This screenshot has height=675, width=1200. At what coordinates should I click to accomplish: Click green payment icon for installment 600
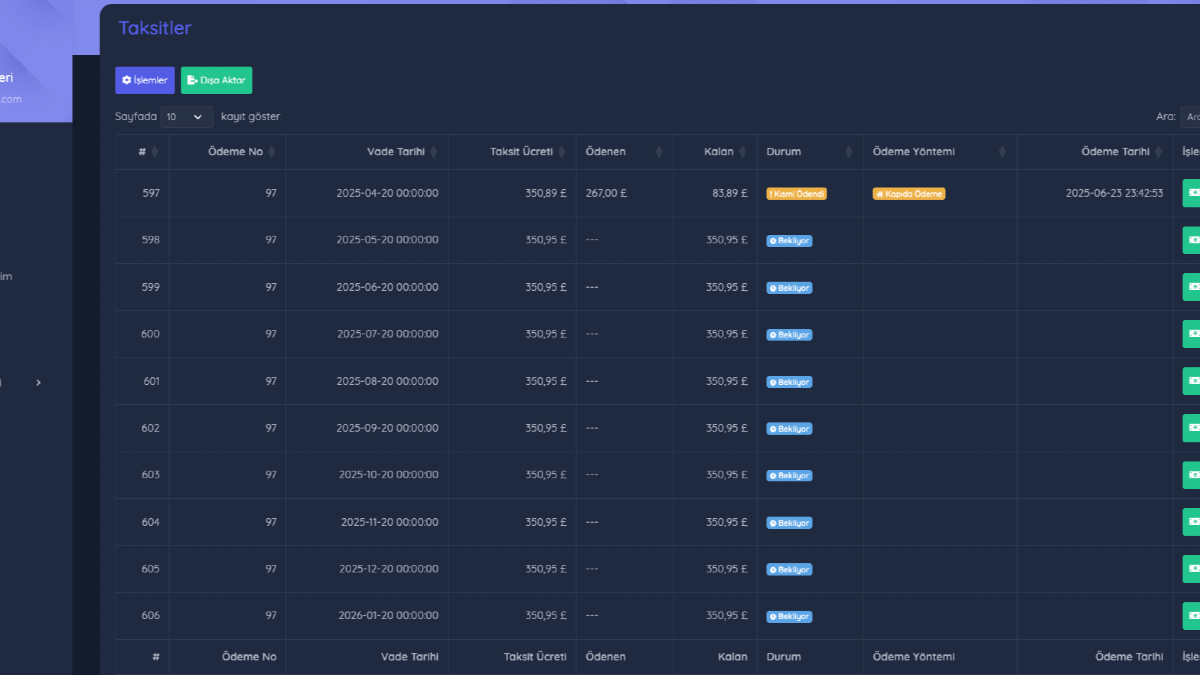1191,334
